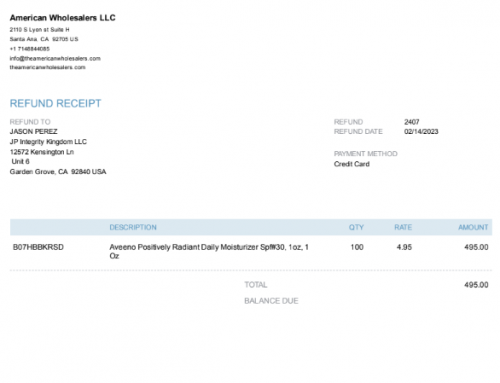Click the AMOUNT column header
500x383 pixels.
coord(473,227)
